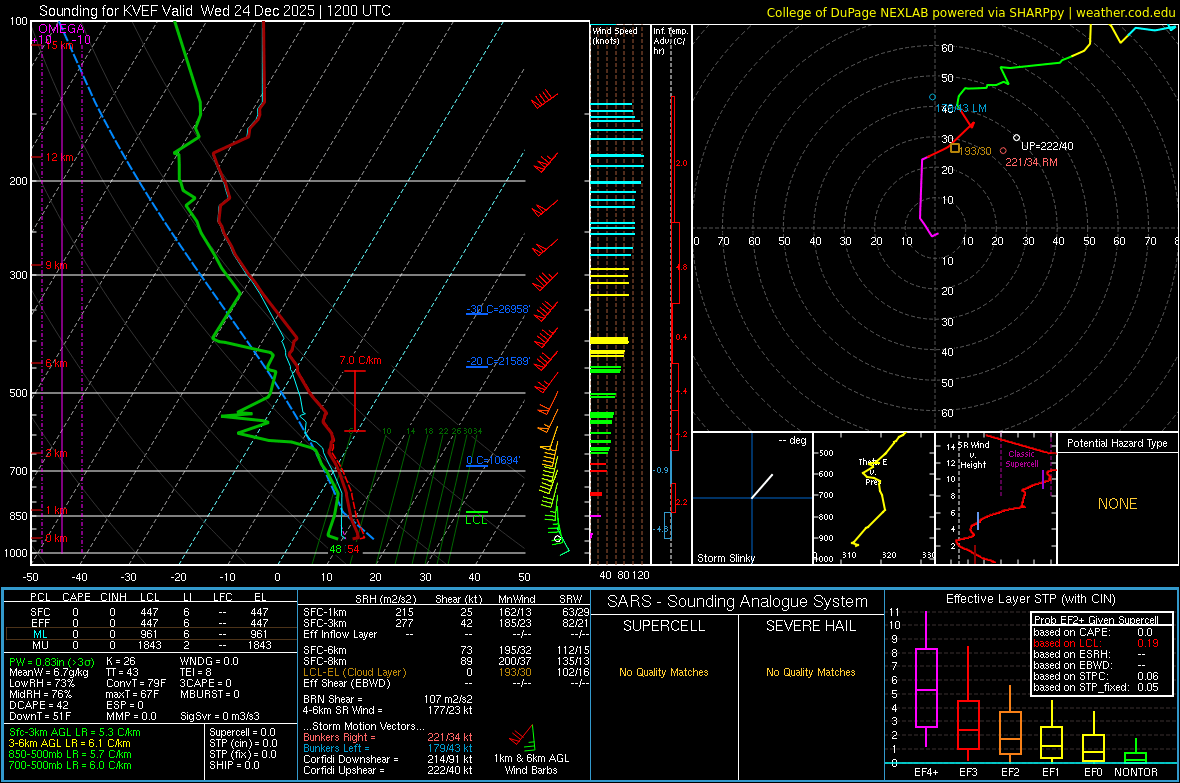1180x783 pixels.
Task: Click the Potential Hazard Type header
Action: (1117, 443)
